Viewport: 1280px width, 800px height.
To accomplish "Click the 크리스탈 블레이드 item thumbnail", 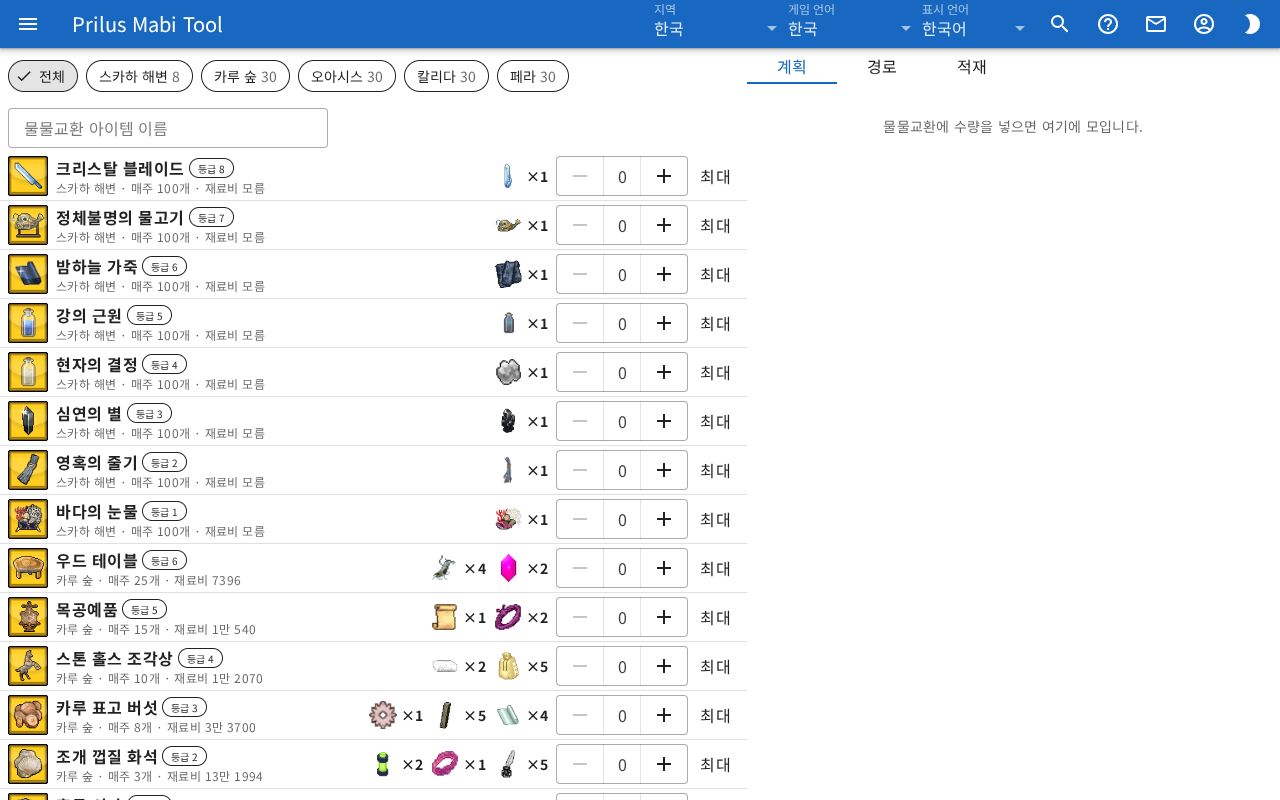I will 28,176.
